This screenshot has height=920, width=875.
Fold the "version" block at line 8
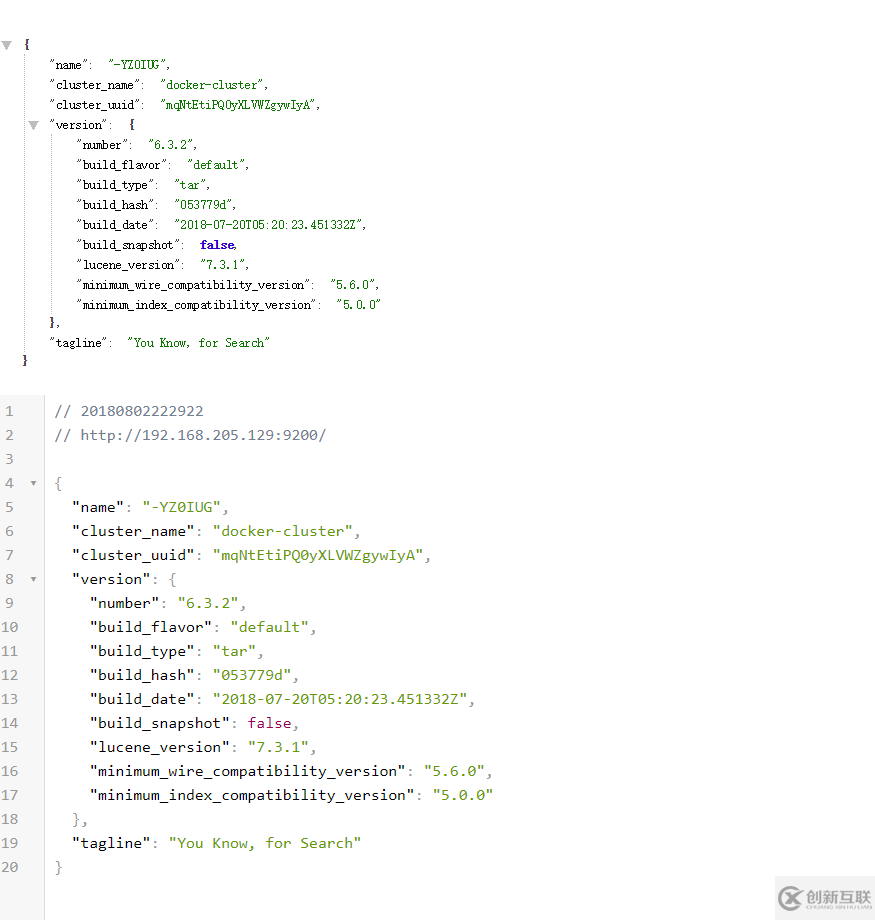click(x=33, y=579)
